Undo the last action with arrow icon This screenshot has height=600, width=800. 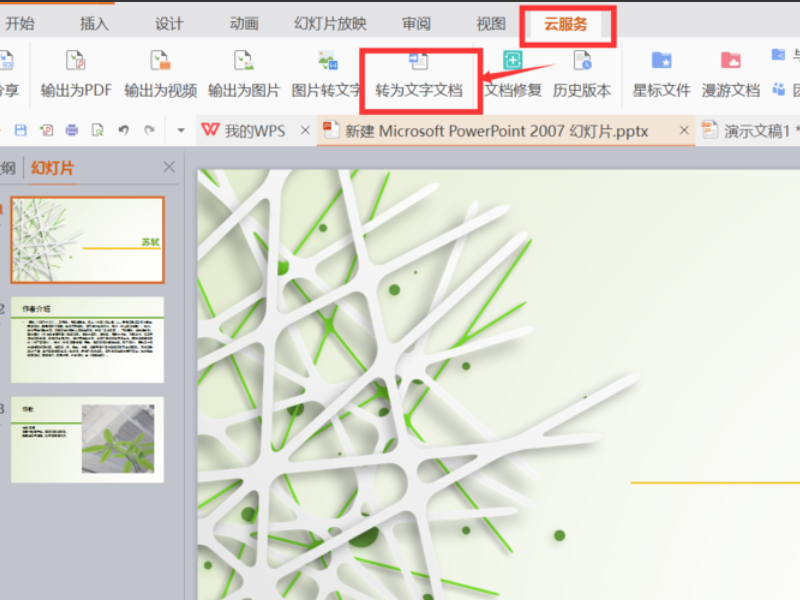click(x=123, y=131)
